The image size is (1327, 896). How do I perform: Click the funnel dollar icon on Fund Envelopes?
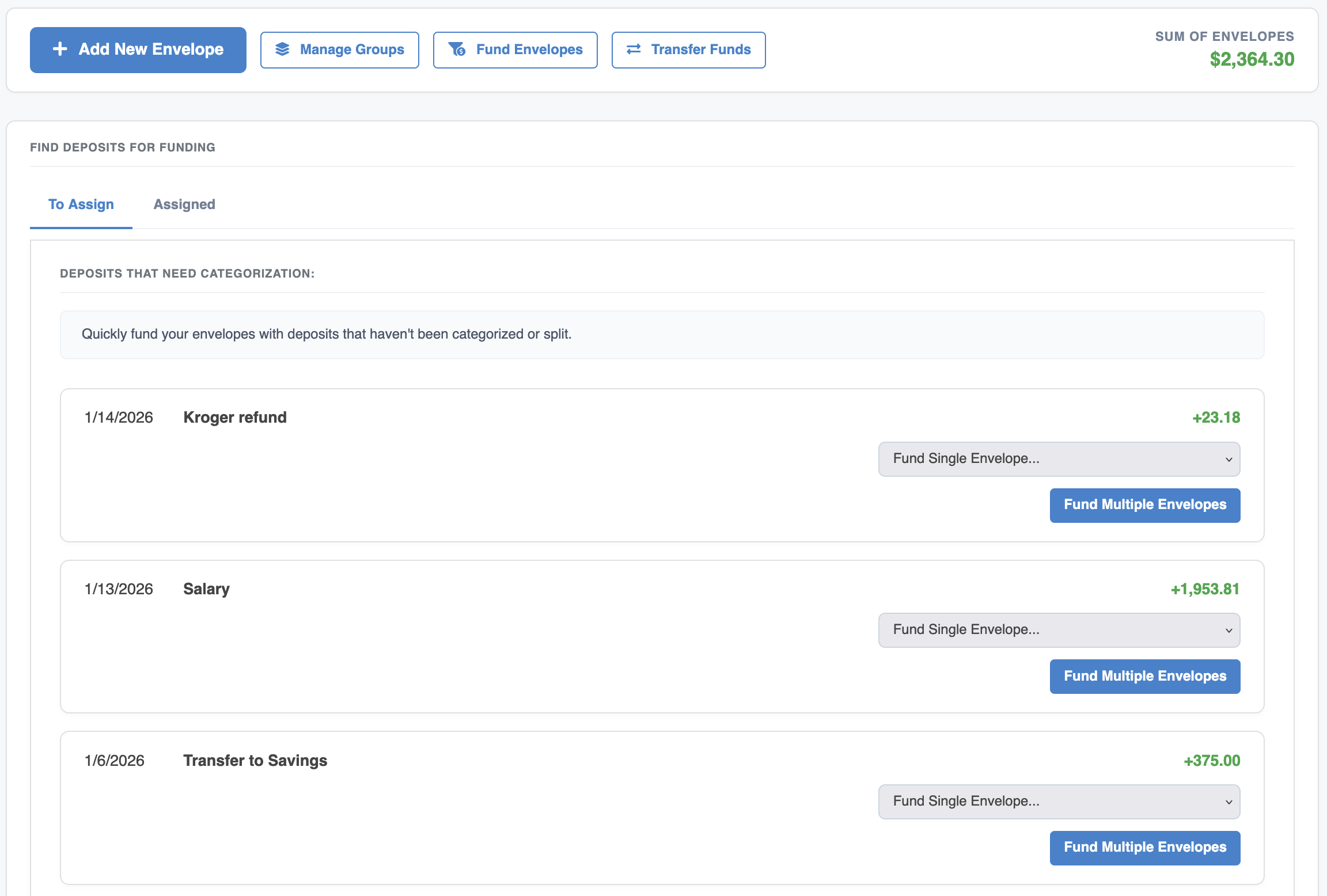[457, 50]
